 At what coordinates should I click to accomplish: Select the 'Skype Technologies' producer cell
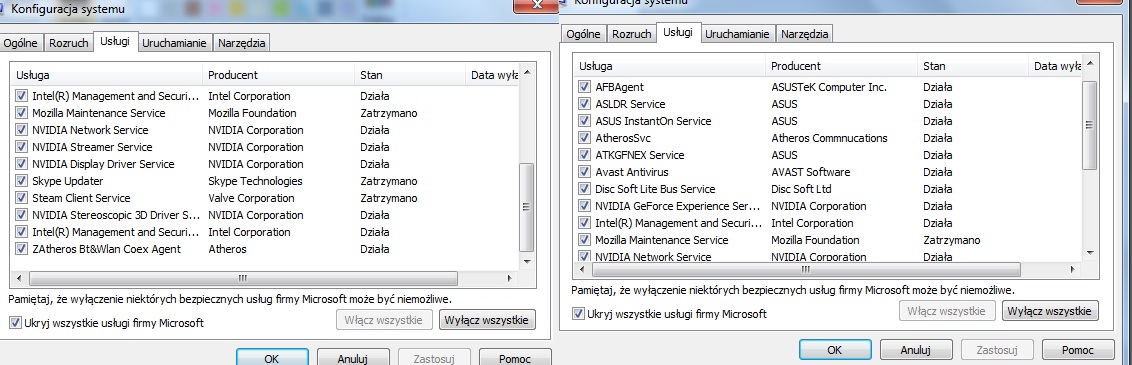[x=256, y=181]
